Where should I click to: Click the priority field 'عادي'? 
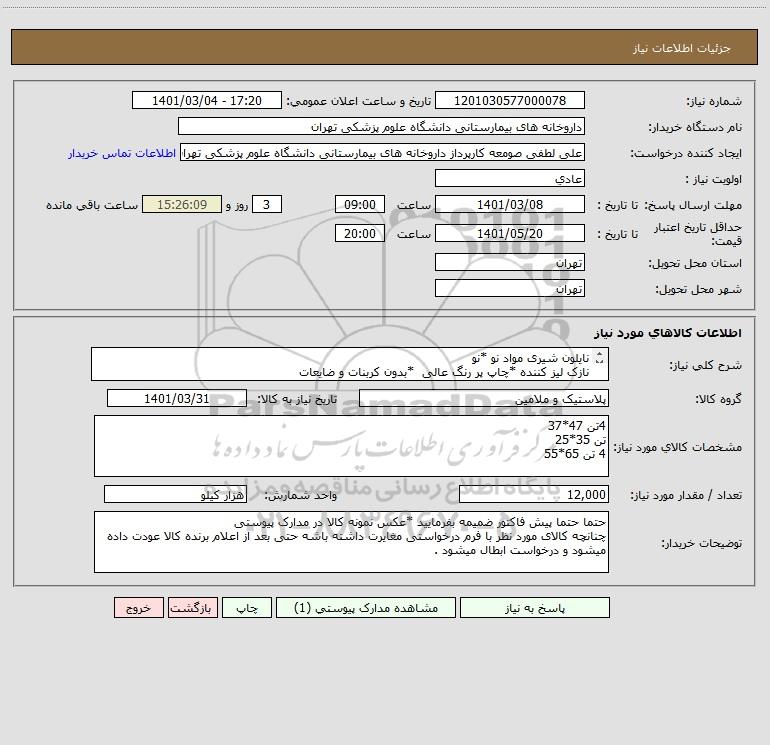[x=510, y=178]
